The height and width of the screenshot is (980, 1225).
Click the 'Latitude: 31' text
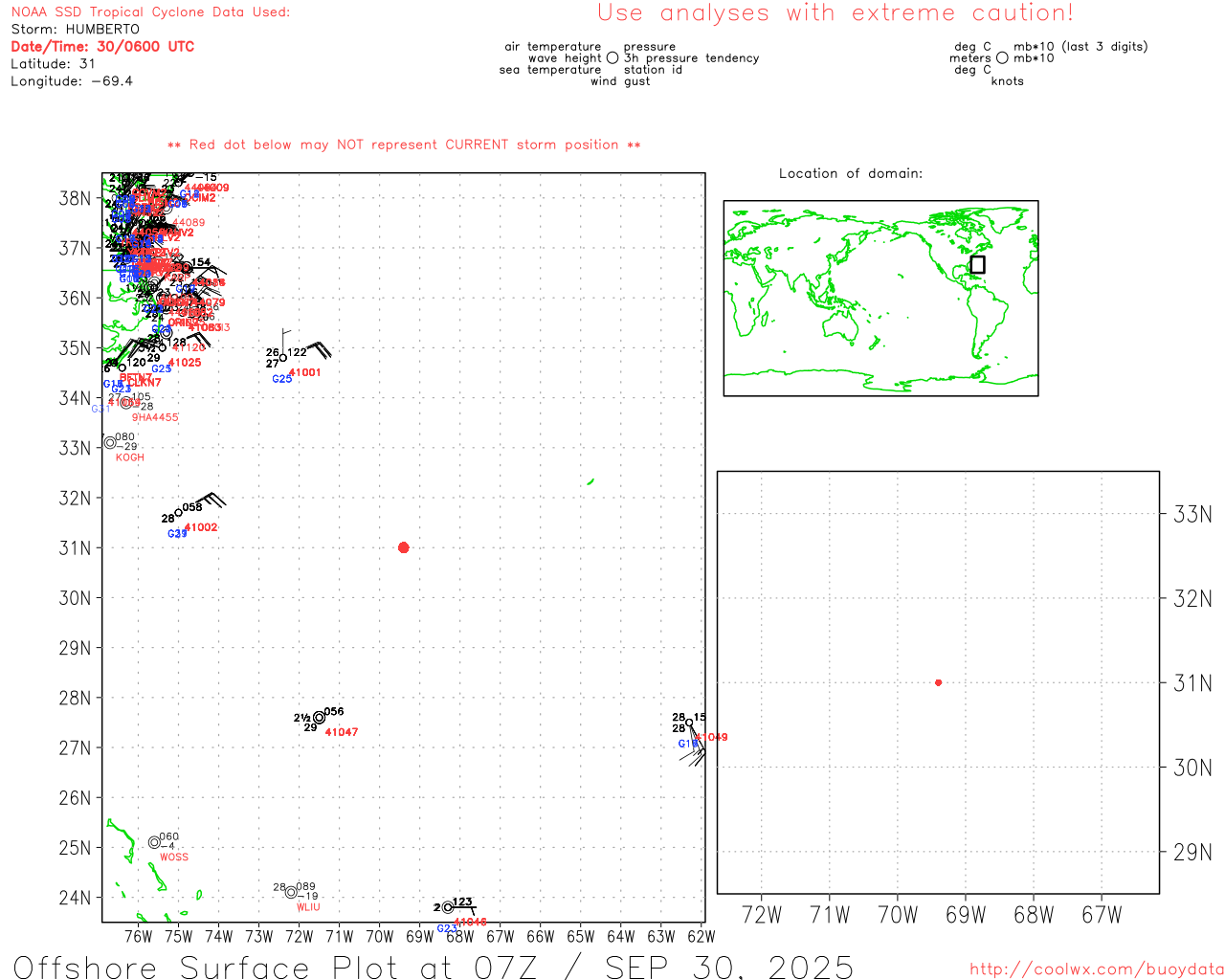pos(53,63)
